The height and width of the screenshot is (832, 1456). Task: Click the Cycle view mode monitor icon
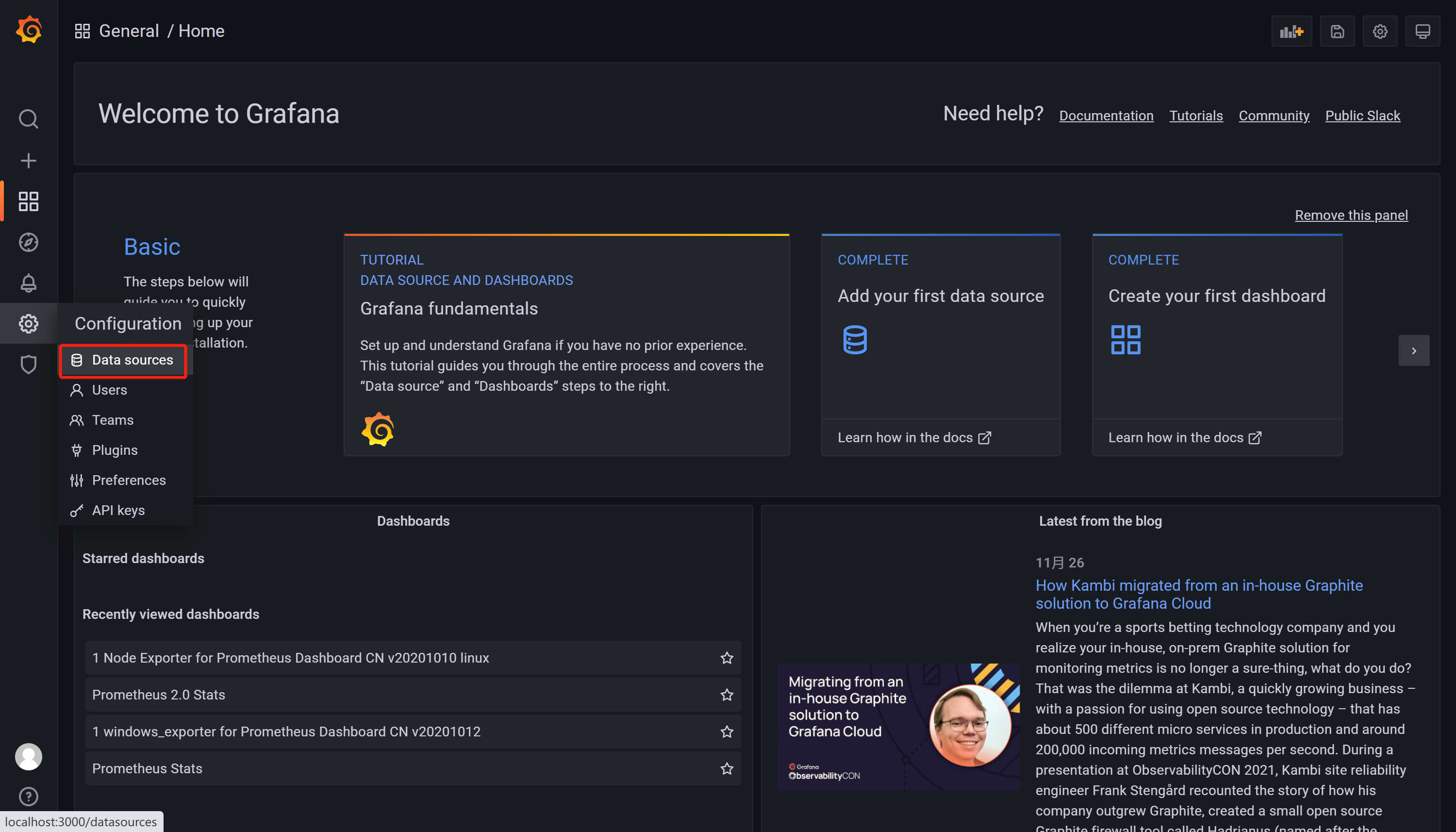pos(1423,32)
